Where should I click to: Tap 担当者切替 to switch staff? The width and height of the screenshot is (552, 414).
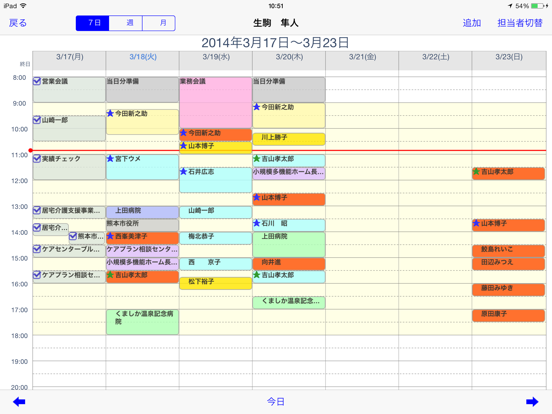[520, 23]
